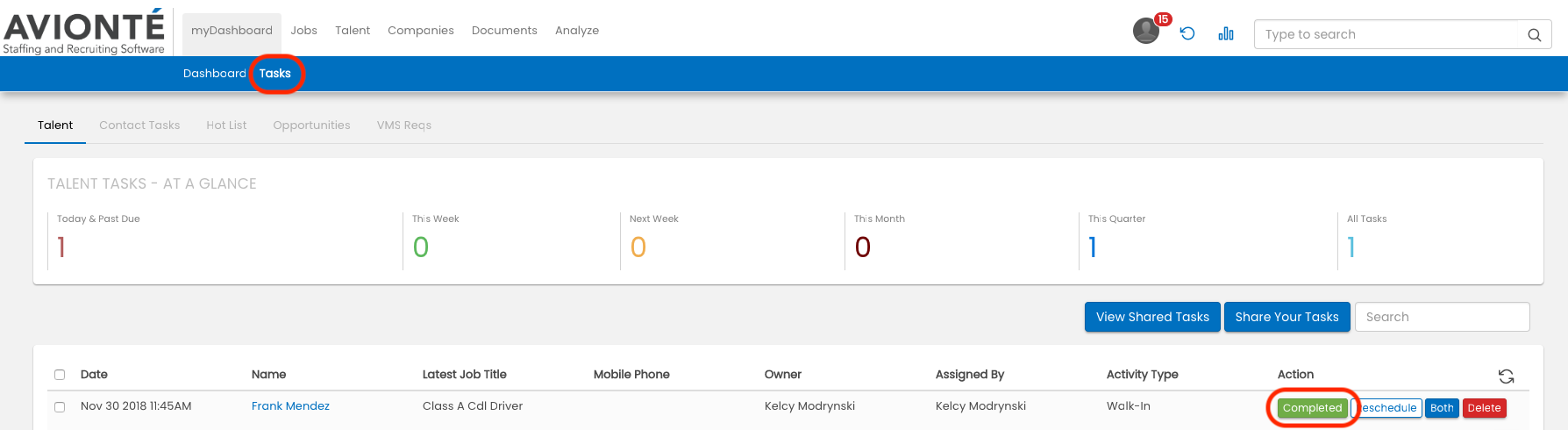The width and height of the screenshot is (1568, 430).
Task: Toggle the select-all checkbox in table header
Action: [x=60, y=375]
